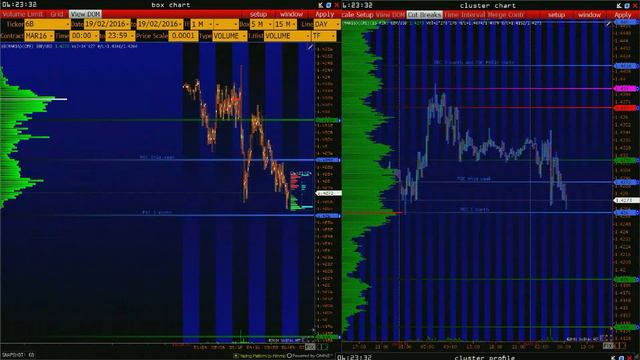Image resolution: width=640 pixels, height=360 pixels.
Task: Toggle View DOM in cluster chart
Action: 390,15
